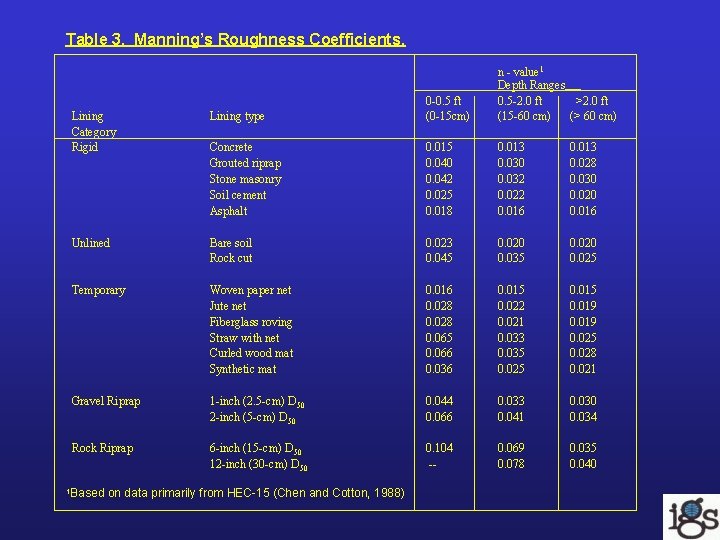Select the 0.066 value in Curled wood mat row
This screenshot has height=540, width=720.
[439, 353]
